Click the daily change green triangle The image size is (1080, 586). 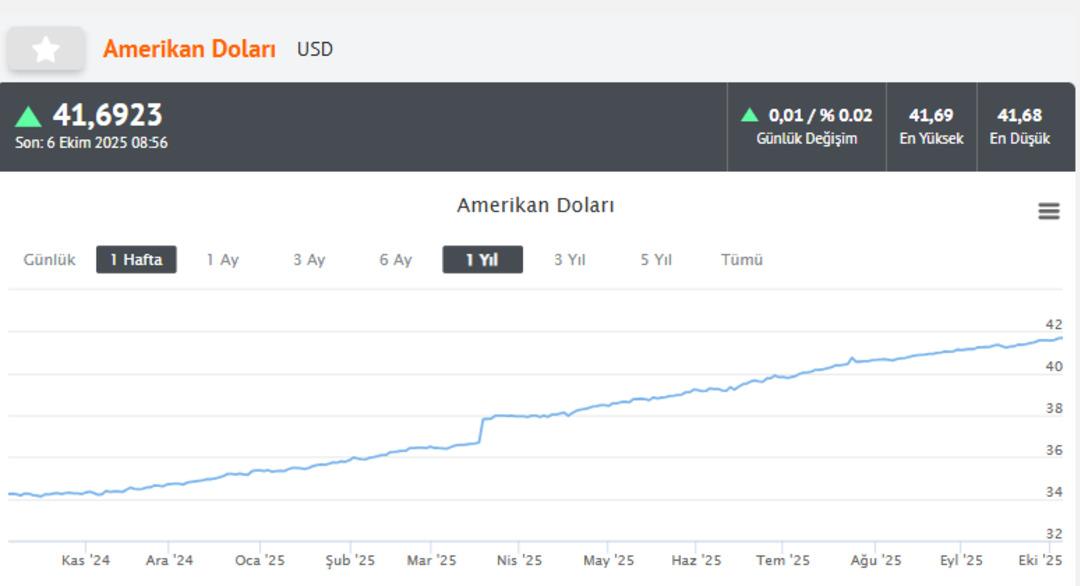pos(750,115)
